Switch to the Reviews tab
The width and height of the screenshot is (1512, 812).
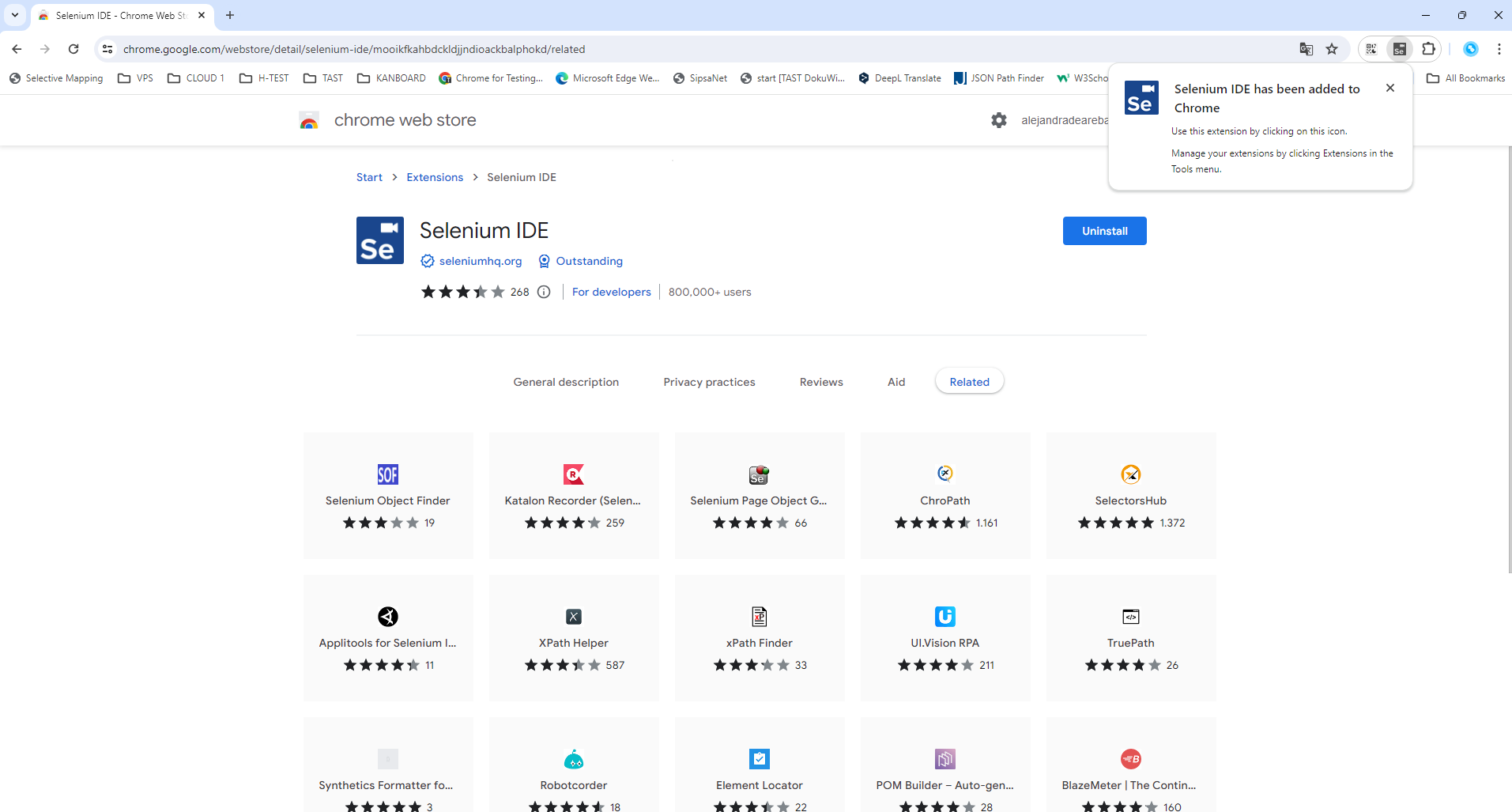tap(820, 382)
